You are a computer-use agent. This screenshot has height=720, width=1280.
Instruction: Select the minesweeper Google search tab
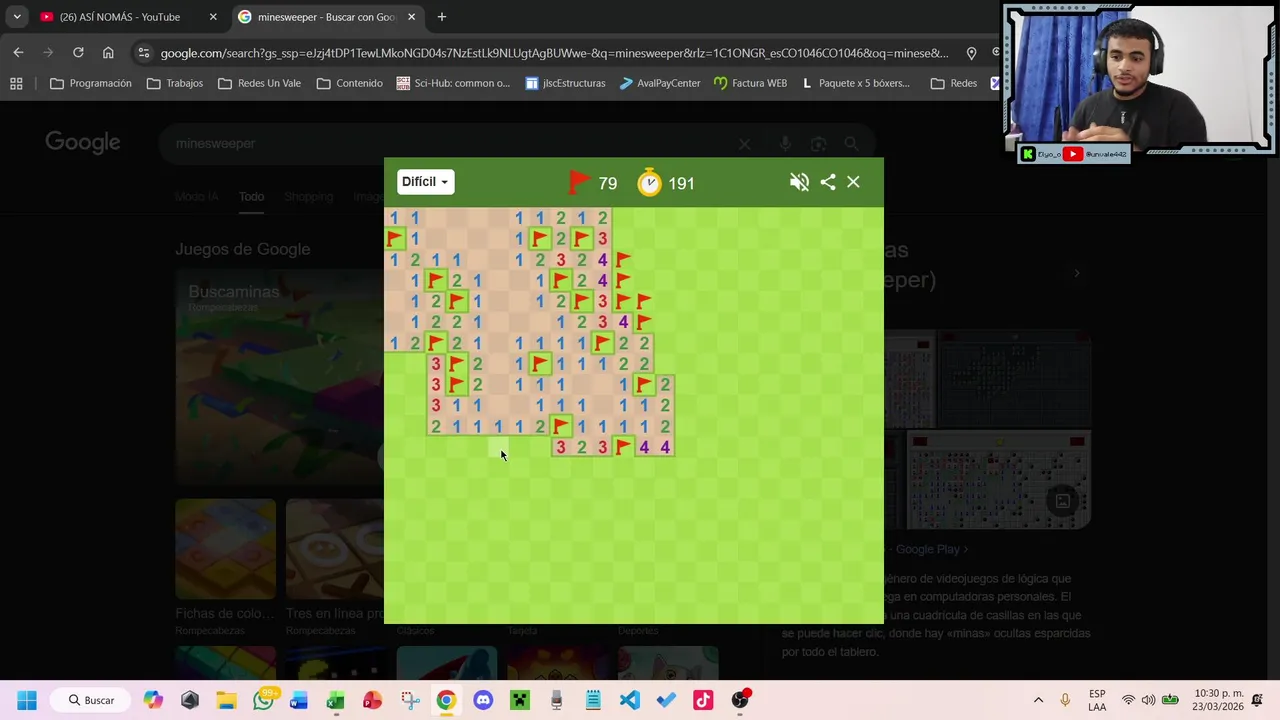tap(328, 17)
